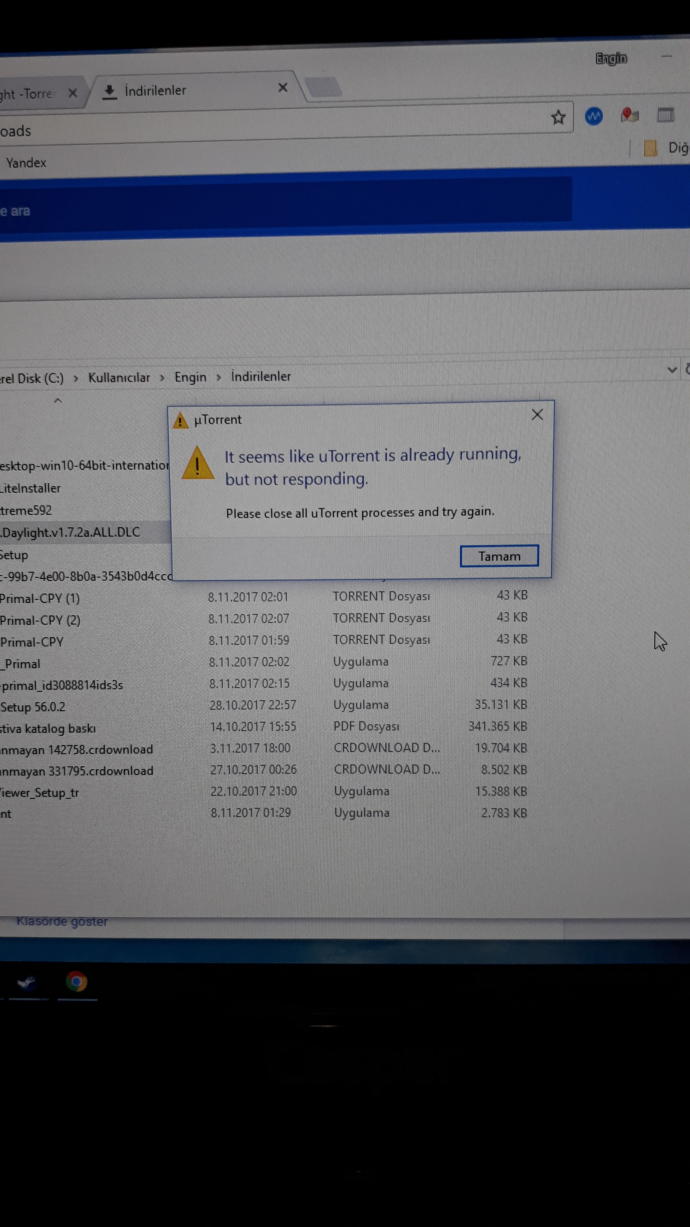The width and height of the screenshot is (690, 1227).
Task: Open Steam from the taskbar
Action: click(26, 982)
